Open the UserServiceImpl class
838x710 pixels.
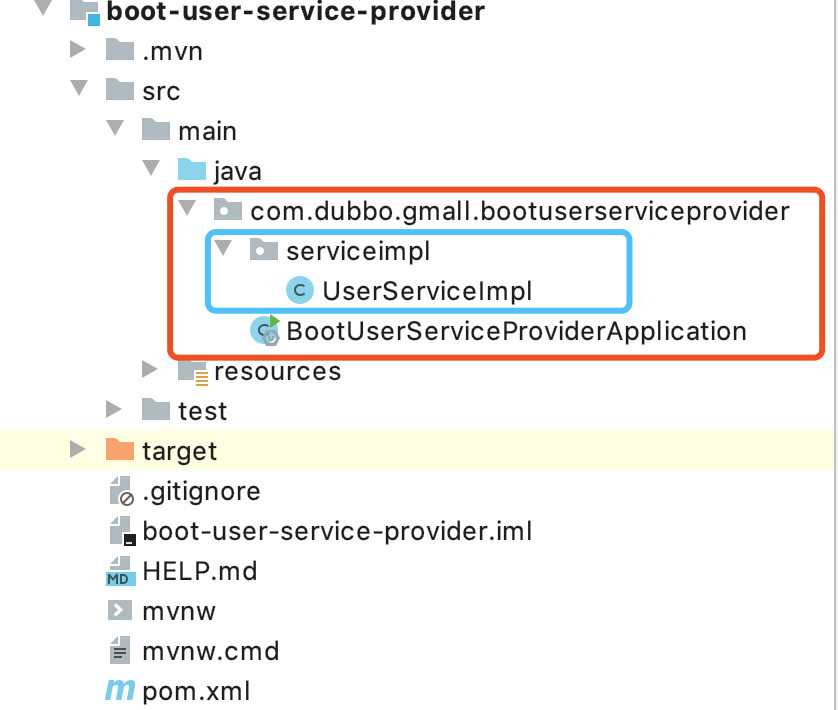click(427, 291)
